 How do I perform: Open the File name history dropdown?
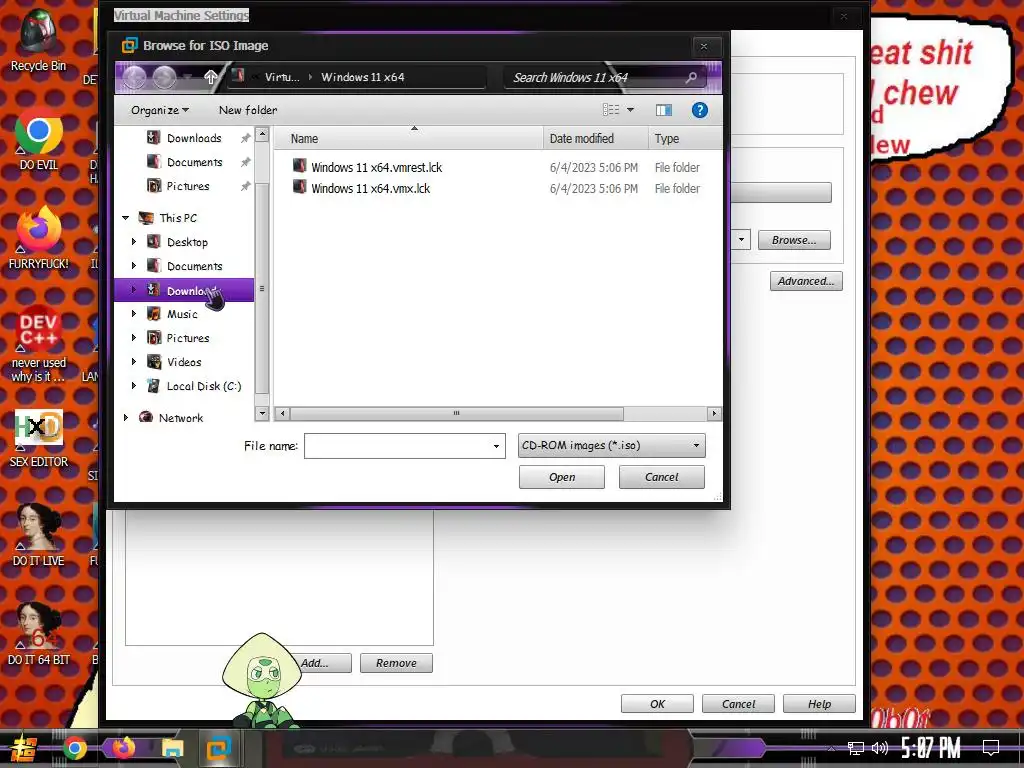tap(496, 446)
